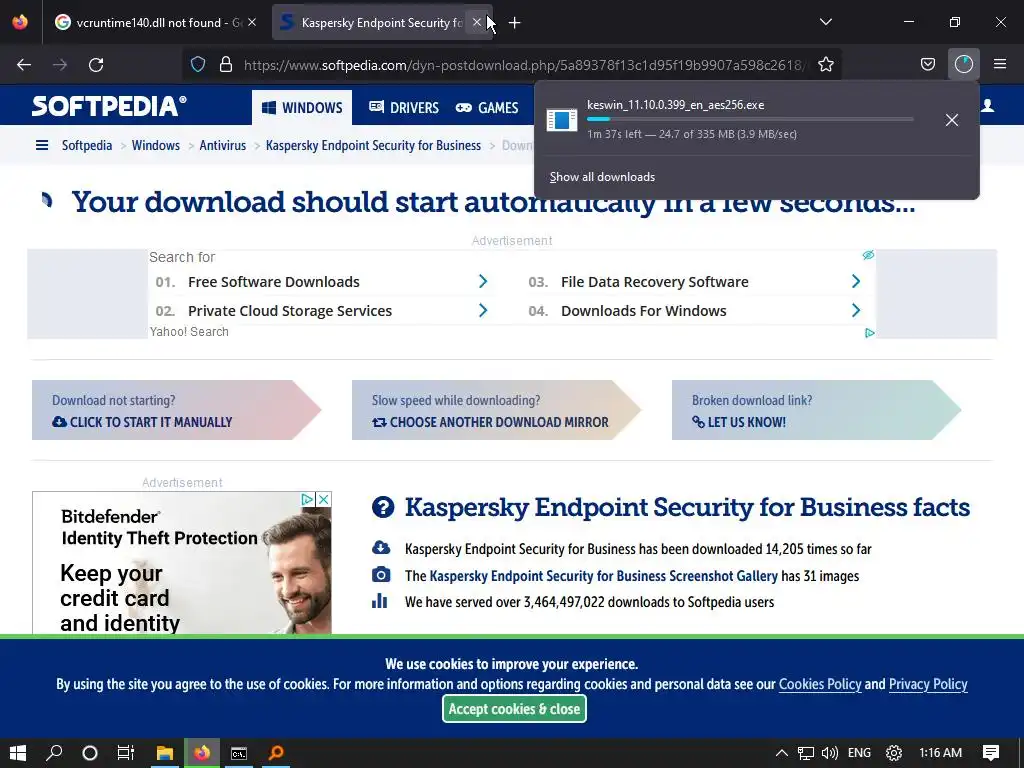
Task: Click the Softpedia logo
Action: tap(109, 106)
